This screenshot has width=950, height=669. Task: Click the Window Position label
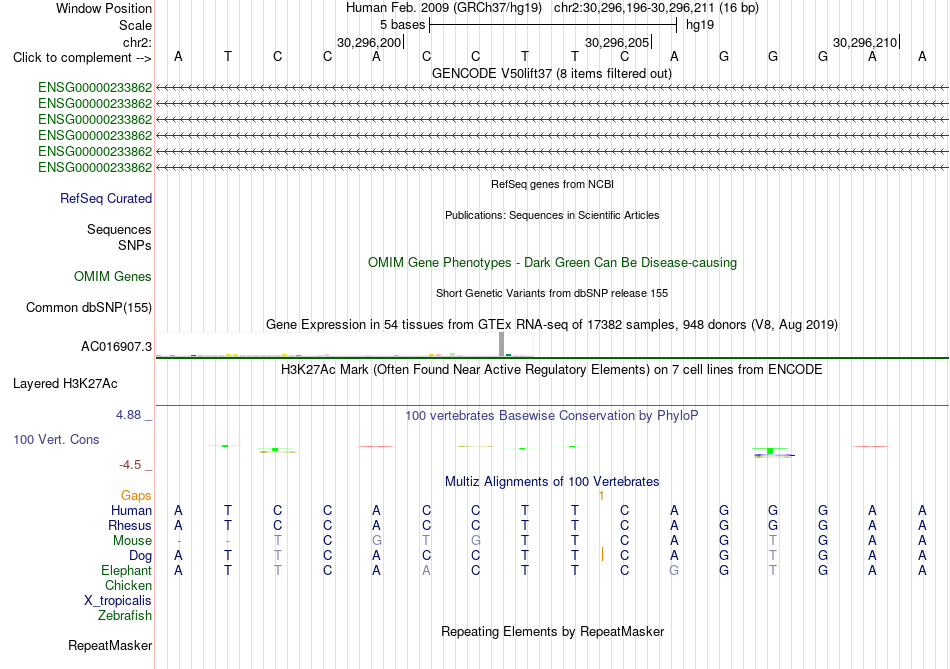(104, 8)
